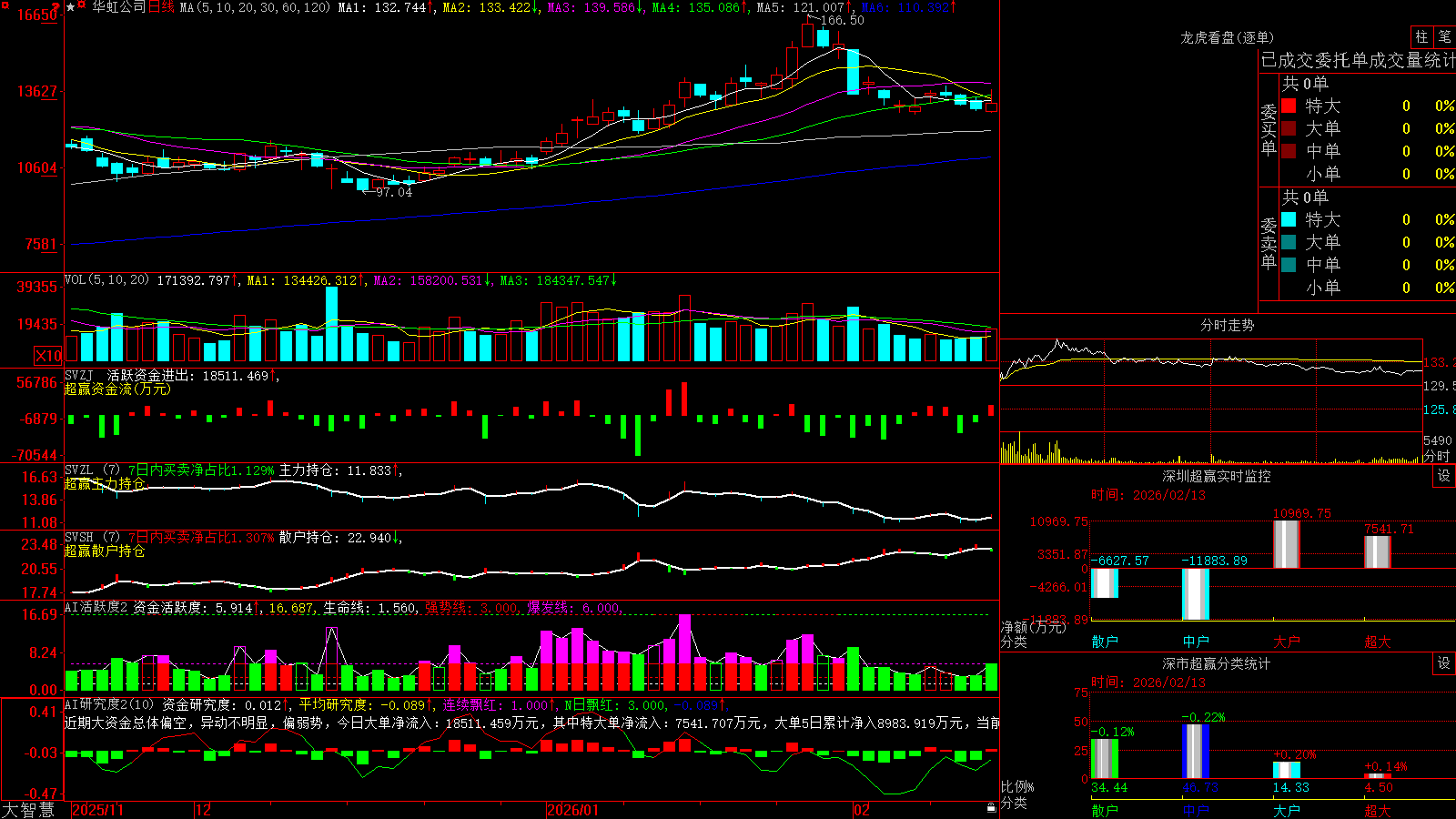1456x819 pixels.
Task: Click the 委买单 section label
Action: tap(1269, 129)
